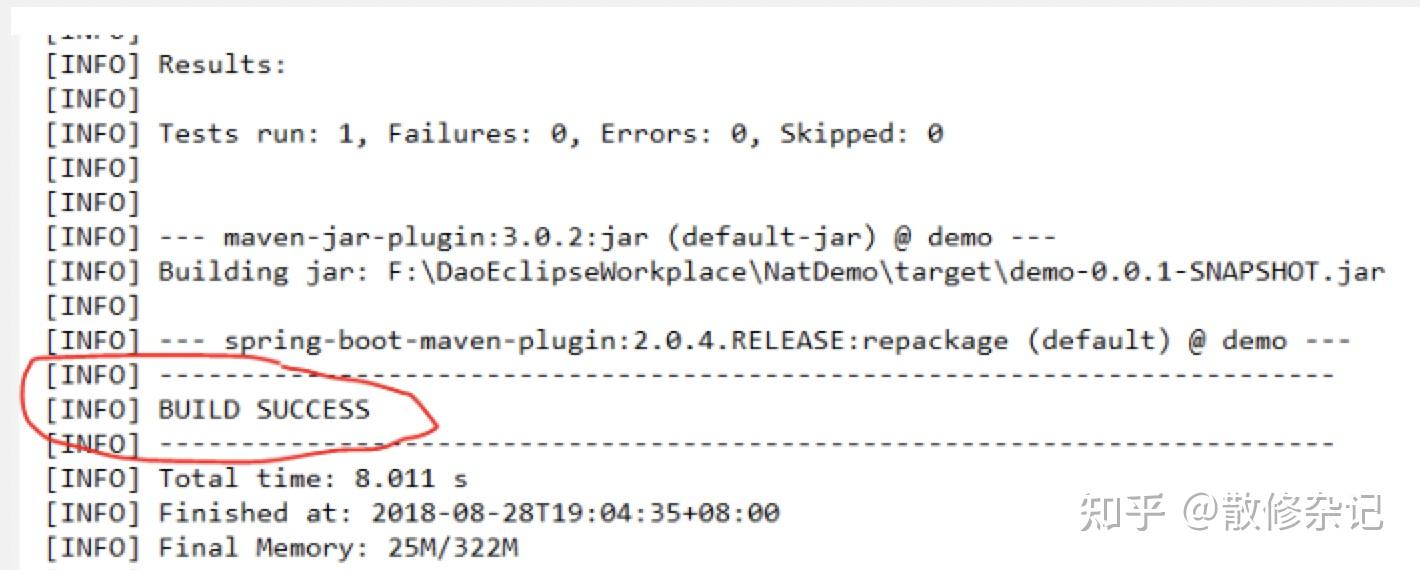
Task: Click the "Results:" line in the console
Action: [222, 65]
